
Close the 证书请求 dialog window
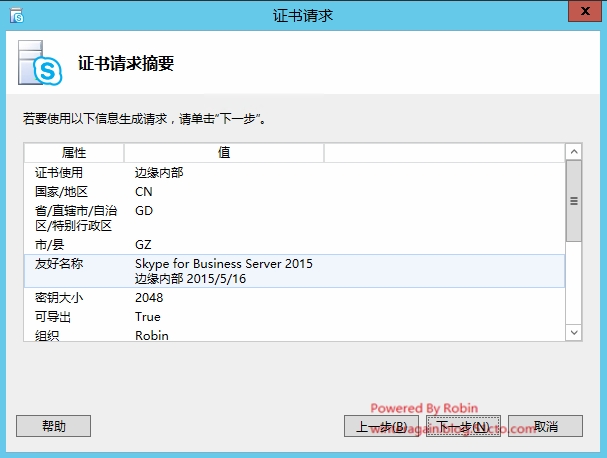click(585, 11)
